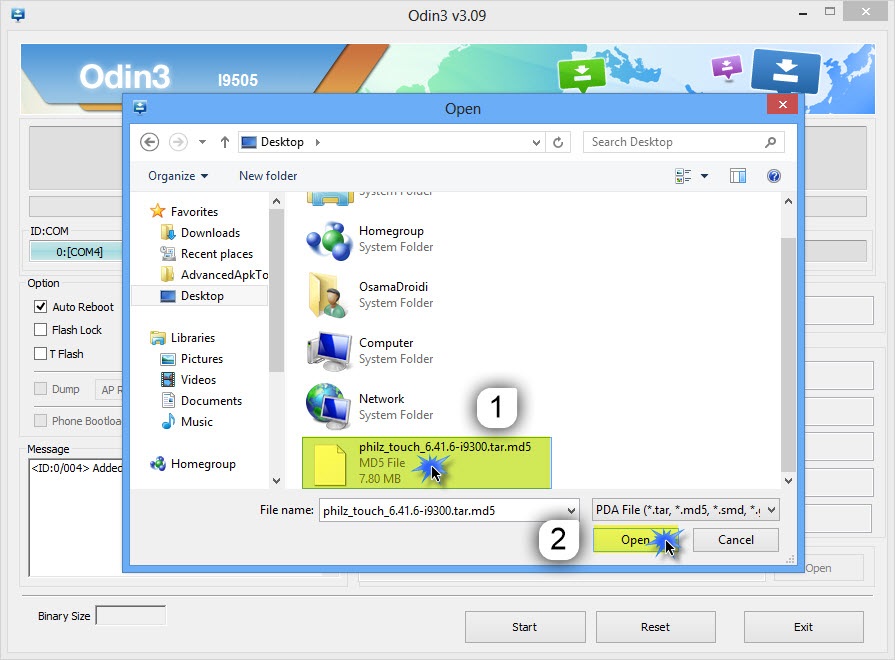Toggle Dump checkbox in Odin3
Viewport: 895px width, 660px height.
point(41,389)
